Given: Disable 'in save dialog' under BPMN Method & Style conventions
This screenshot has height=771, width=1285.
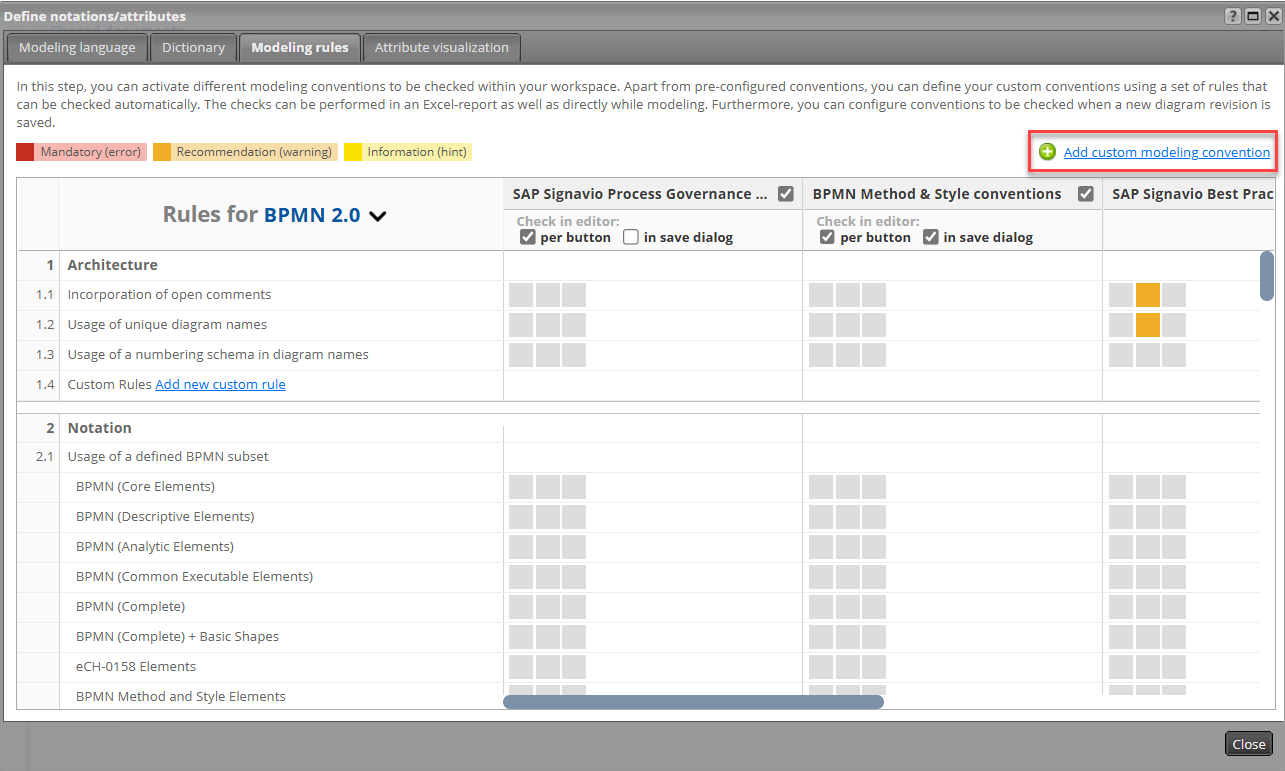Looking at the screenshot, I should tap(931, 237).
